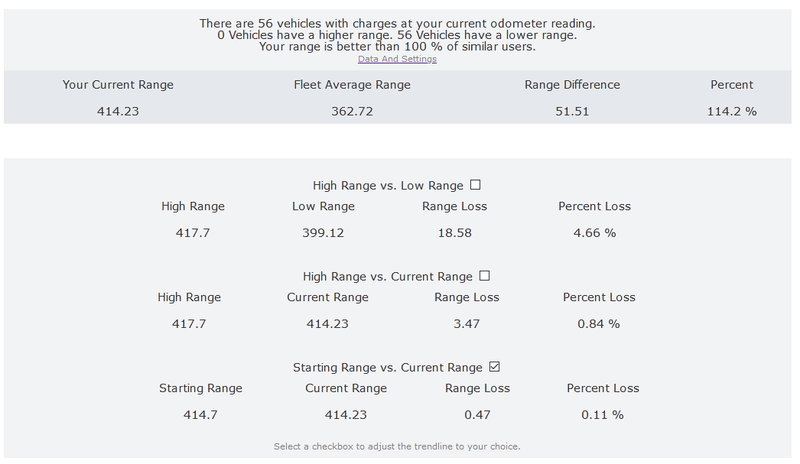Select the 0.47 range loss value

click(x=476, y=414)
